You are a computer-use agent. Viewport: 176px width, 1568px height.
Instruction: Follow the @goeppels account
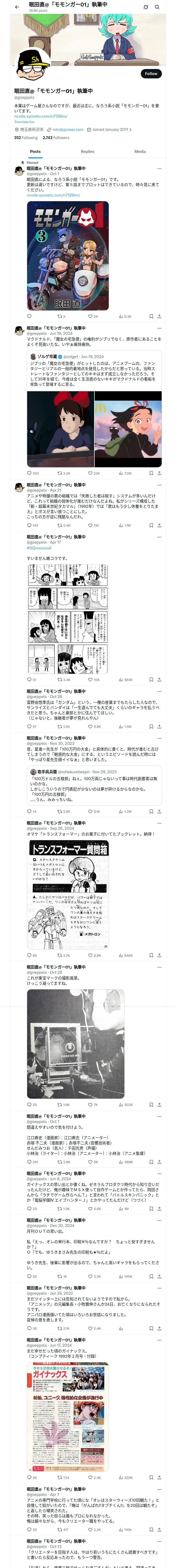click(151, 73)
